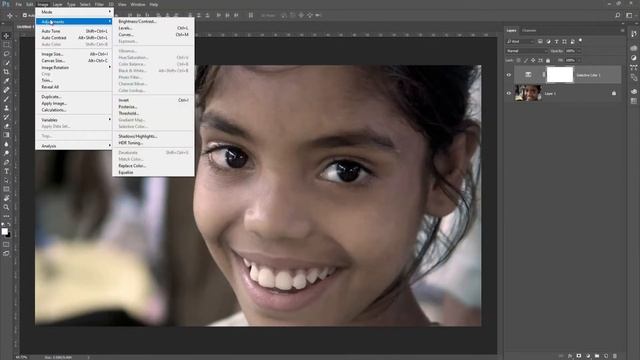Switch to the Channels tab
Image resolution: width=640 pixels, height=360 pixels.
(529, 30)
